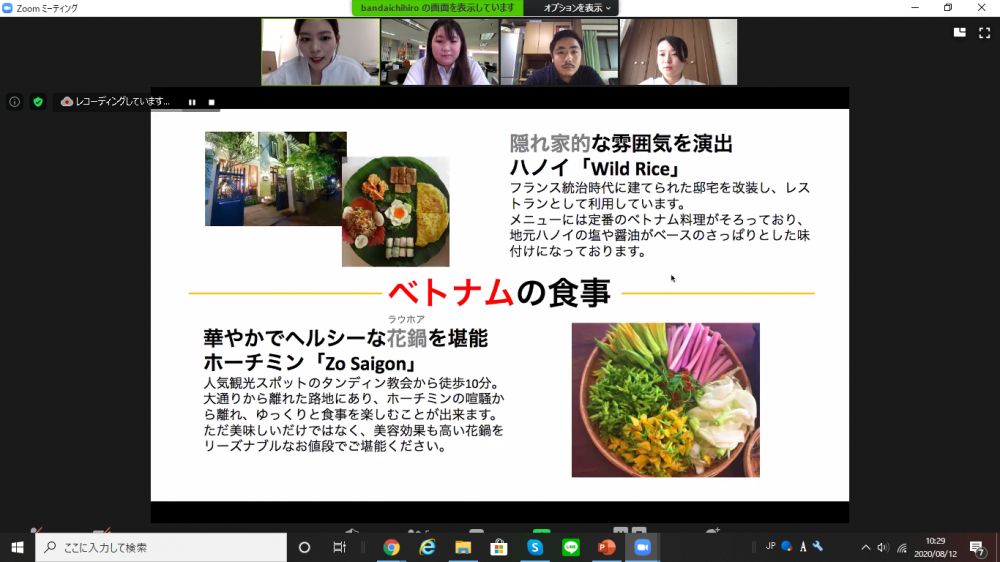
Task: Click the ホーチミン「Zo Saigon」 heading text
Action: click(x=311, y=363)
